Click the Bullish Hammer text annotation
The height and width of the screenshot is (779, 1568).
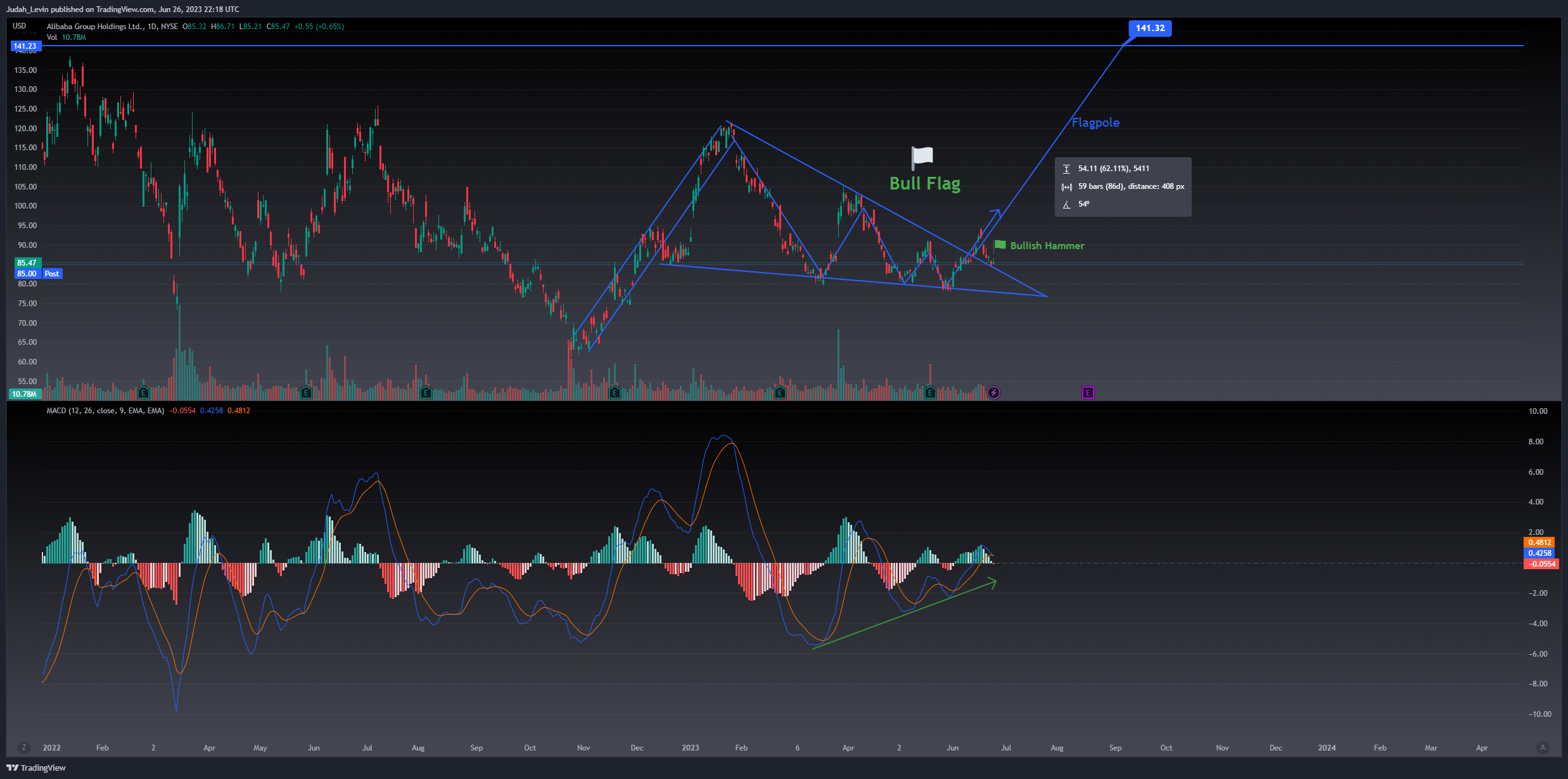pos(1047,245)
